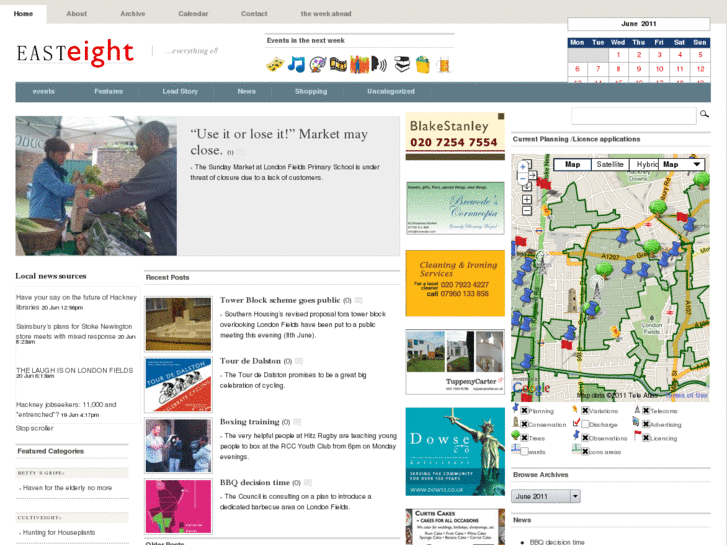
Task: Switch map to Satellite view
Action: (x=610, y=165)
